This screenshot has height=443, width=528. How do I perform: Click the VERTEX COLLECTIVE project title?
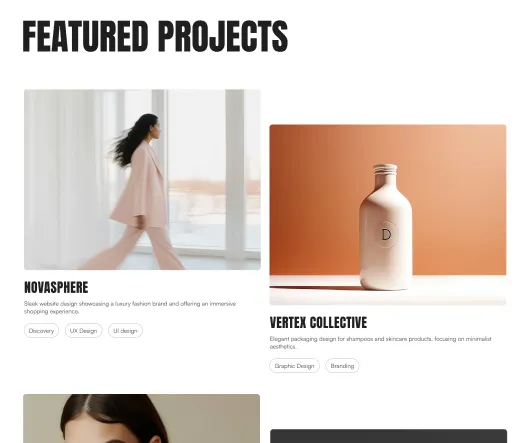318,322
